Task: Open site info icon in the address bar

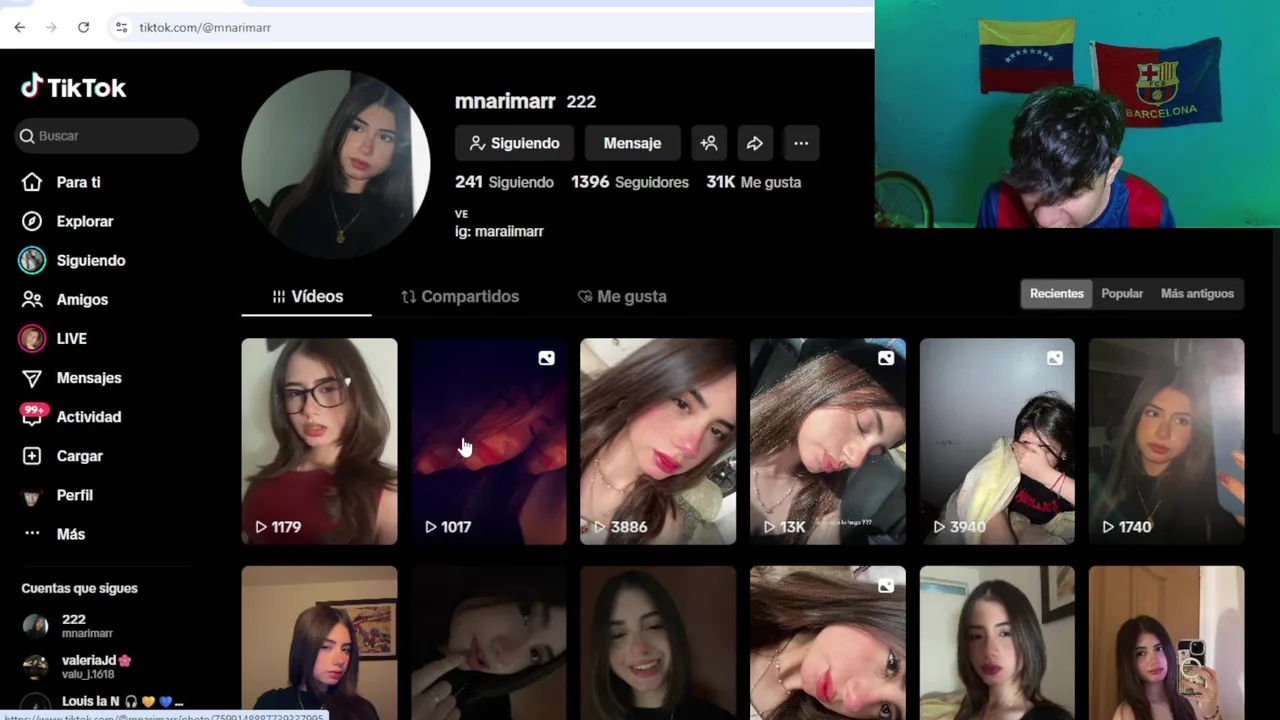Action: coord(121,27)
